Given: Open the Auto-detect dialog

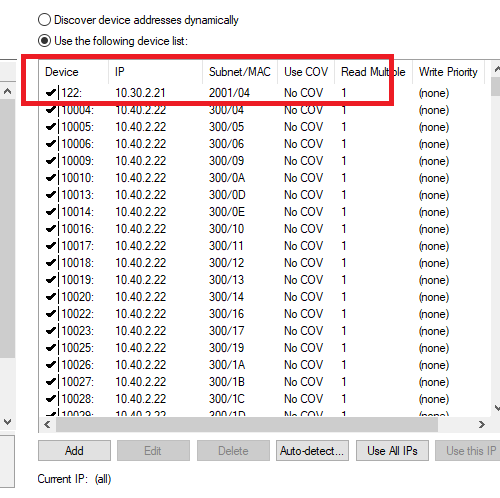Looking at the screenshot, I should [312, 451].
